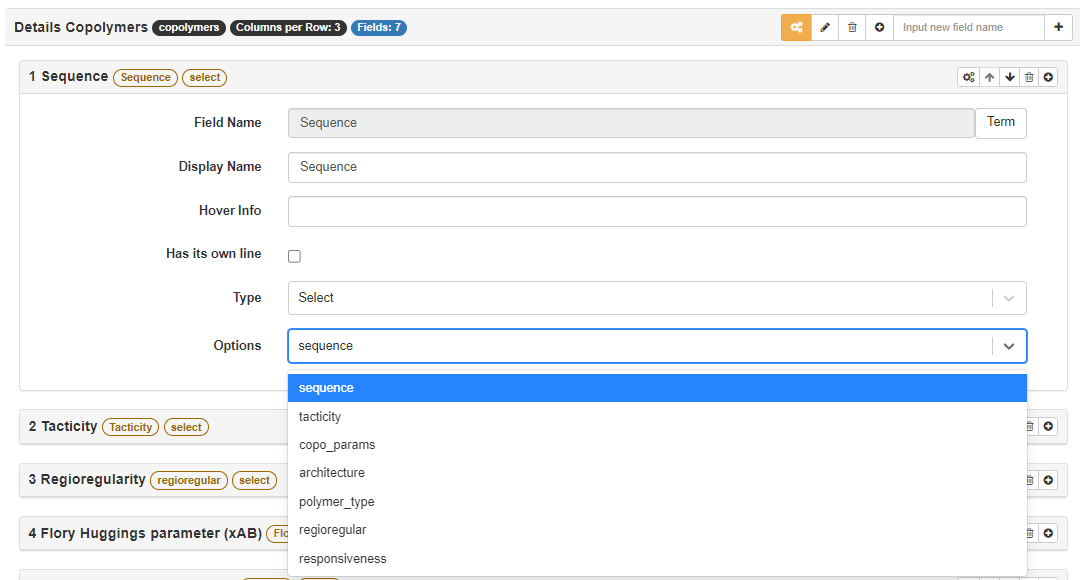
Task: Open the Type select dropdown
Action: tap(656, 298)
